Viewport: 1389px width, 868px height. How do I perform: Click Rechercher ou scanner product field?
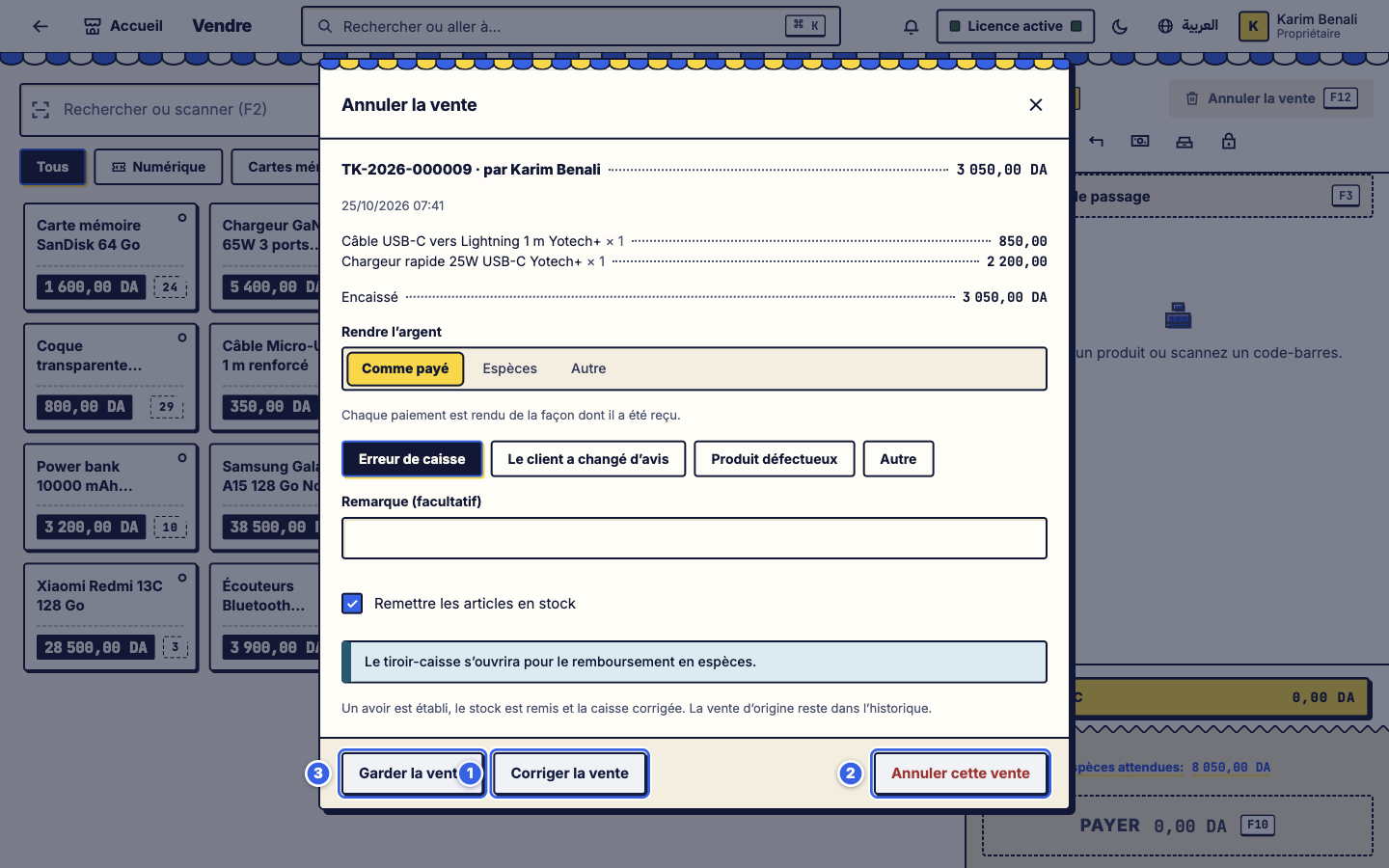(x=170, y=110)
